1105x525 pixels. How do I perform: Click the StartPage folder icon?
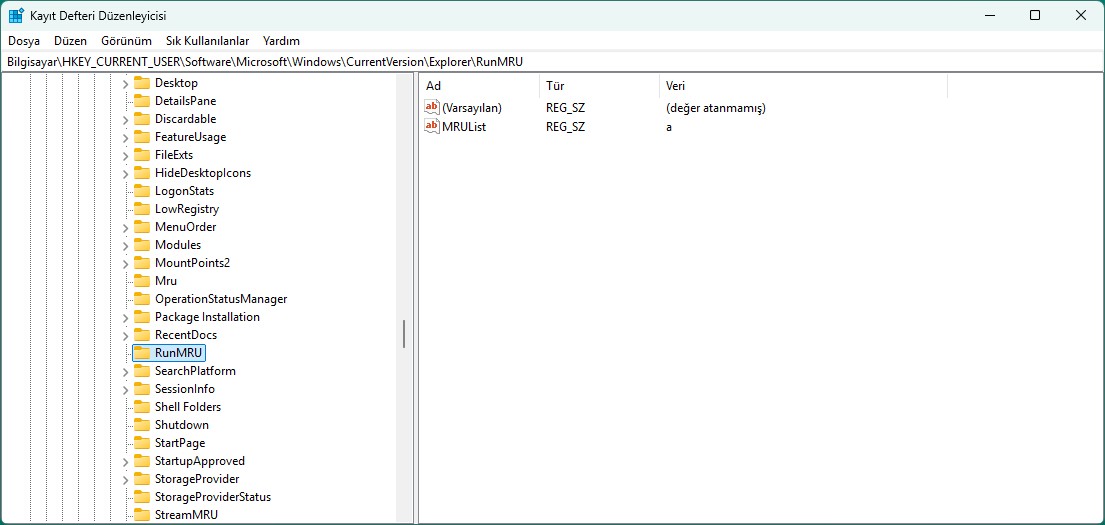142,443
